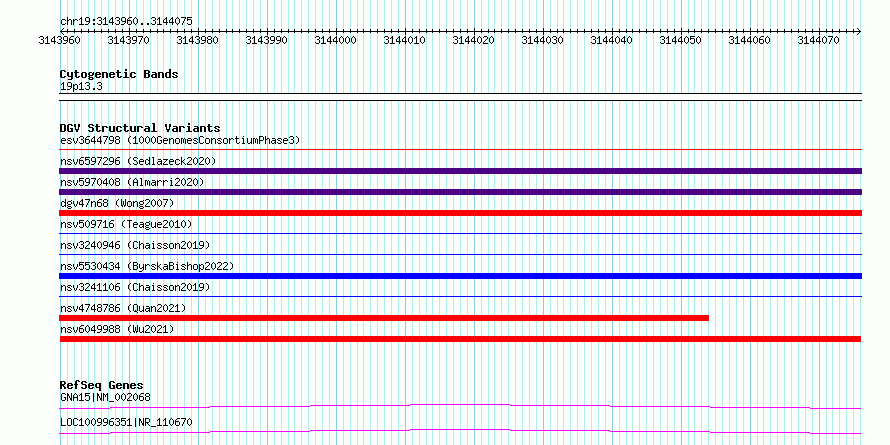Image resolution: width=890 pixels, height=445 pixels.
Task: Open variant nsv6597296 (Sedlazeck2020) label
Action: pos(138,161)
